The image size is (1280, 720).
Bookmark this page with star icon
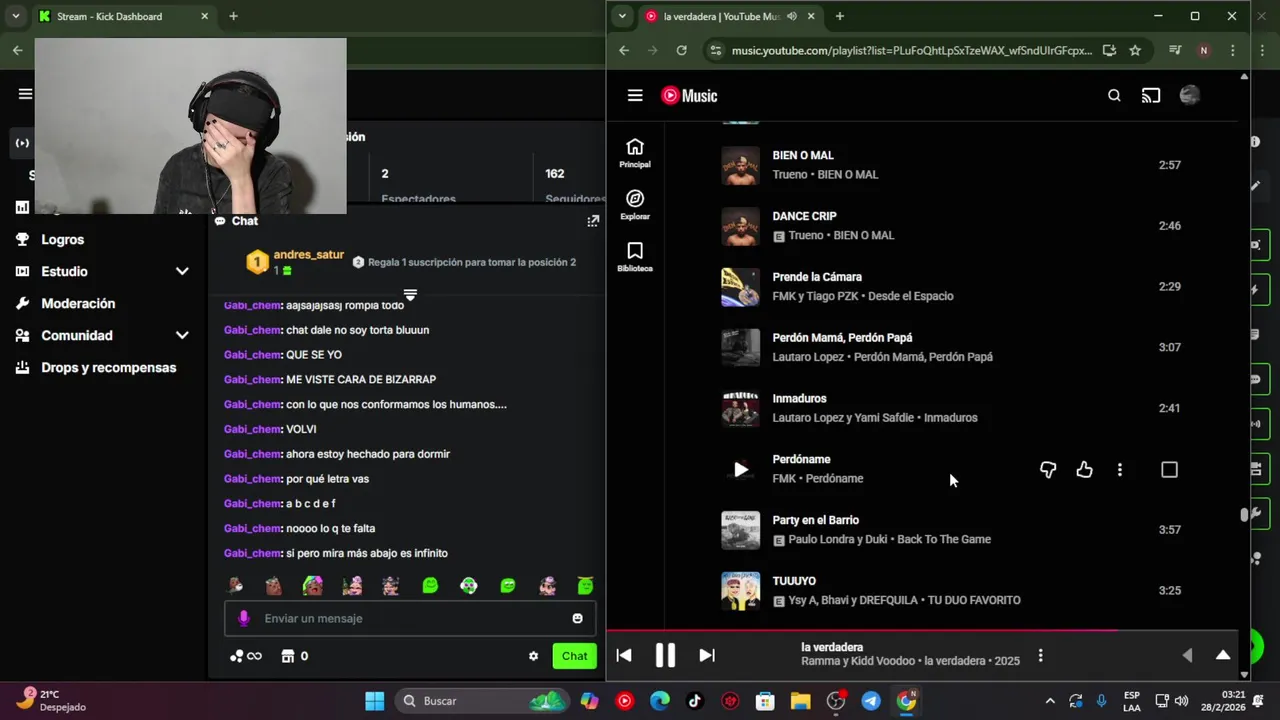coord(1135,50)
